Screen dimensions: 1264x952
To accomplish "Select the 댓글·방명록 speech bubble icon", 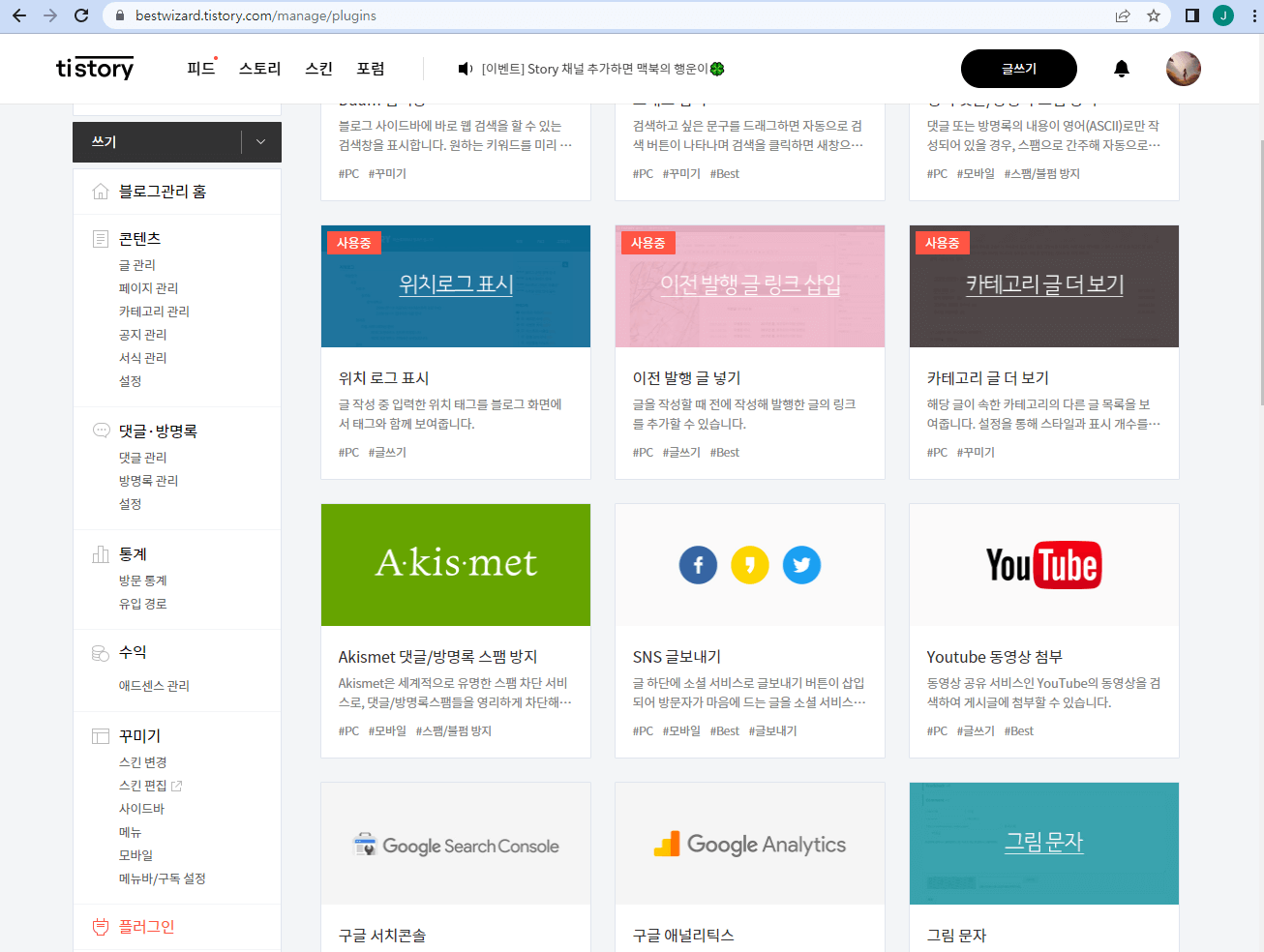I will pyautogui.click(x=100, y=430).
